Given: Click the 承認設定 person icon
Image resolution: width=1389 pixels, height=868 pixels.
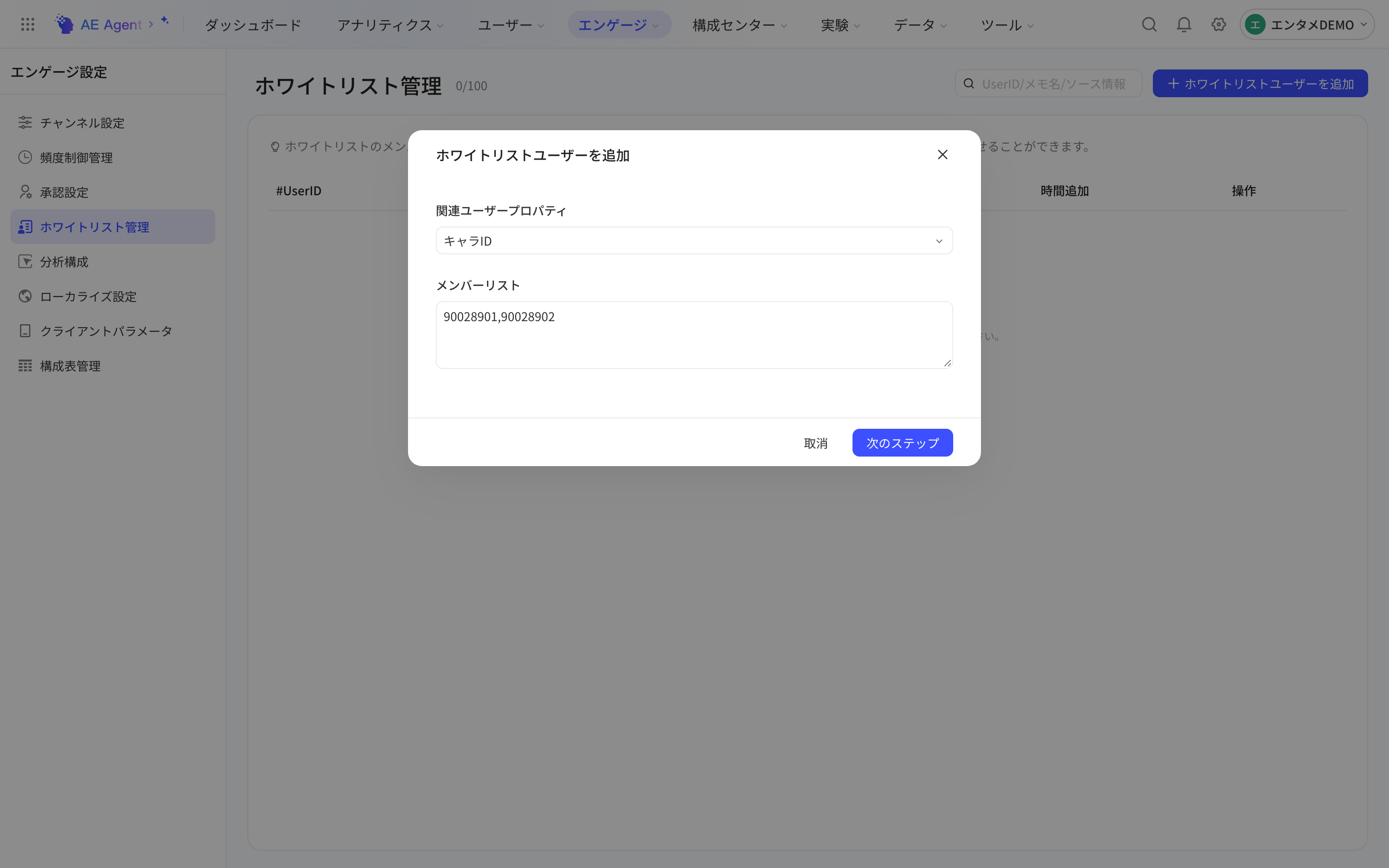Looking at the screenshot, I should coord(25,192).
